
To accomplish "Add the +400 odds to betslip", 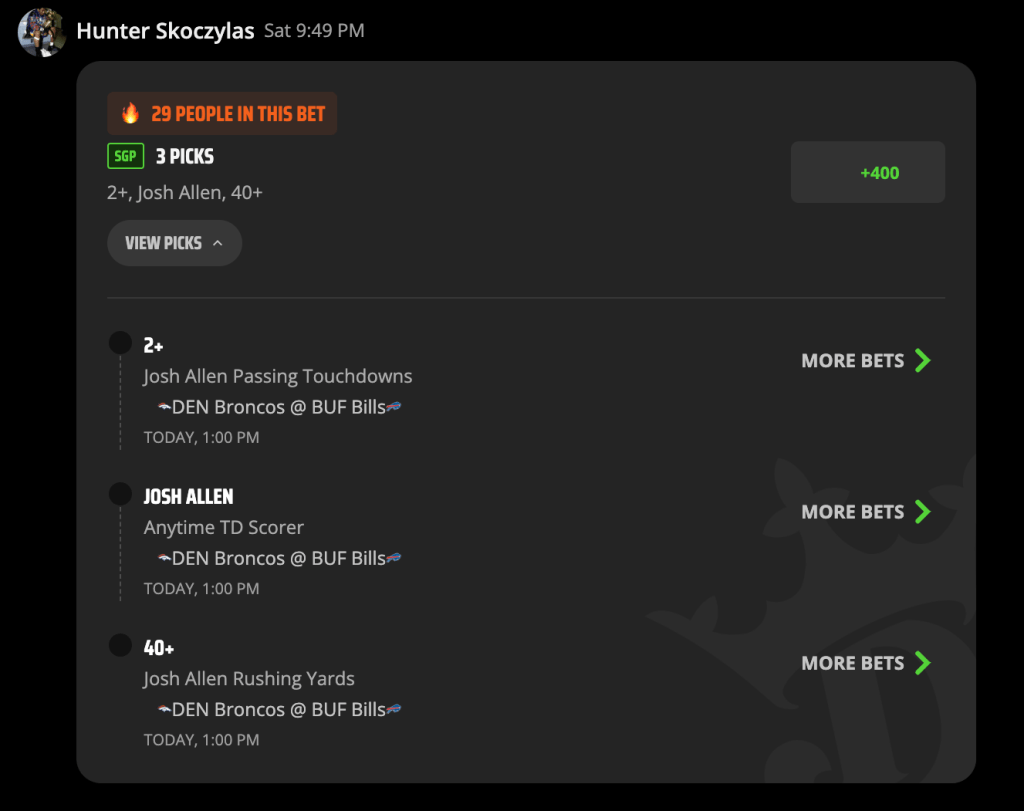I will (868, 172).
